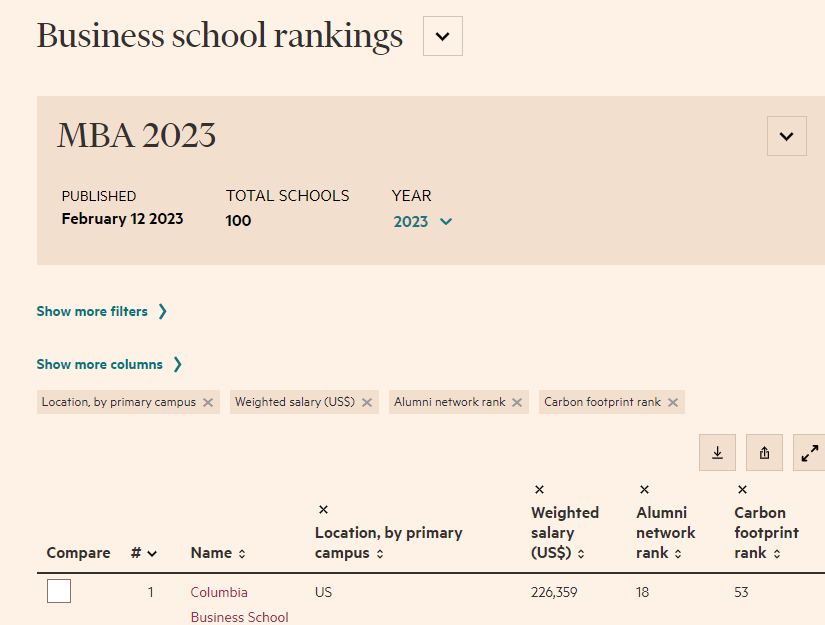Remove the Carbon footprint rank column header X
Screen dimensions: 825x625
(743, 489)
